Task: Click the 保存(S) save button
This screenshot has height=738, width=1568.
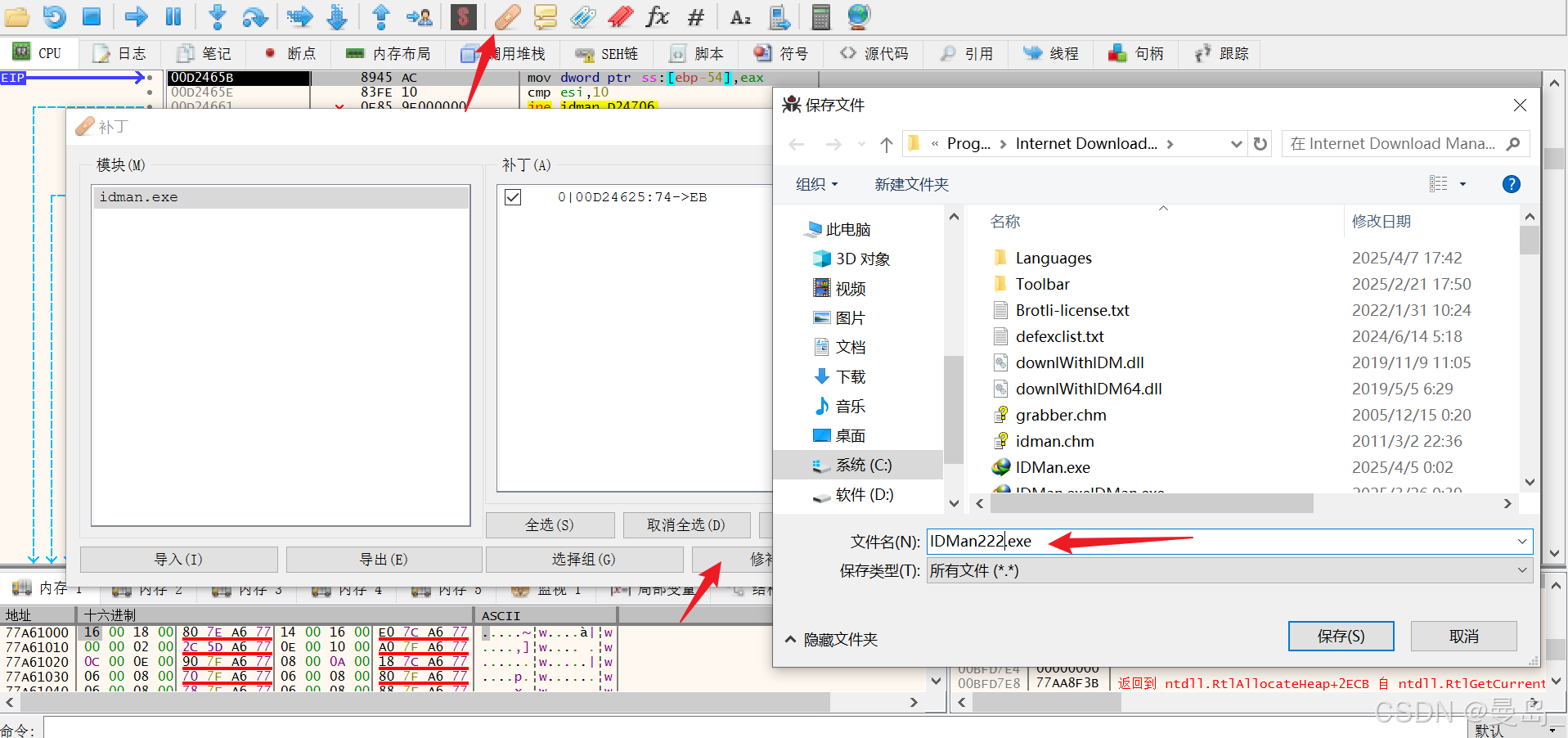Action: (x=1341, y=636)
